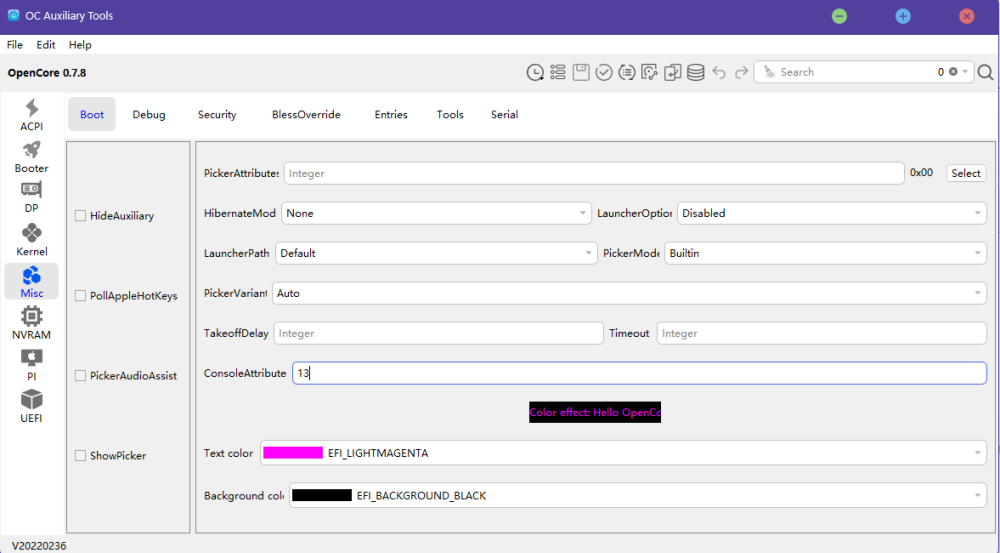
Task: Click the V20220236 status bar text
Action: [39, 546]
